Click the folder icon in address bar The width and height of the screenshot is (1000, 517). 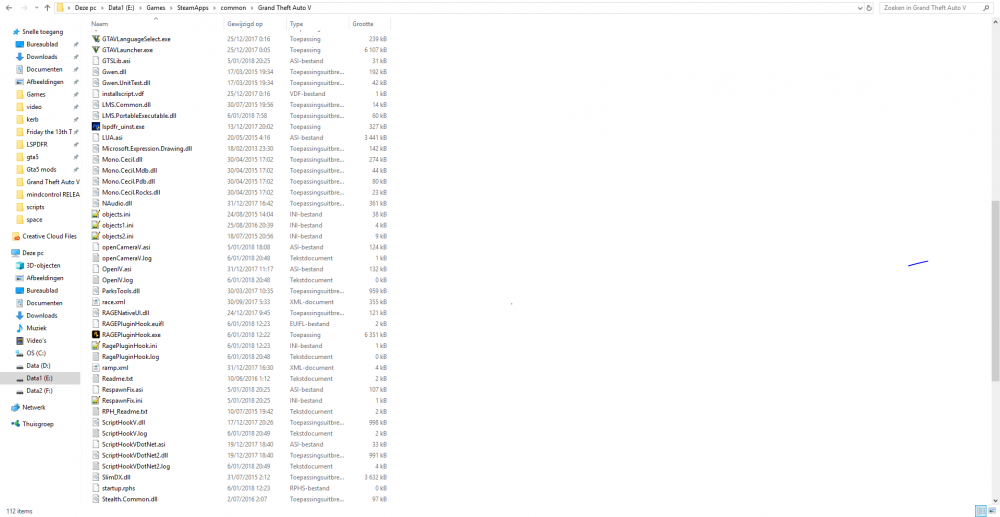59,8
